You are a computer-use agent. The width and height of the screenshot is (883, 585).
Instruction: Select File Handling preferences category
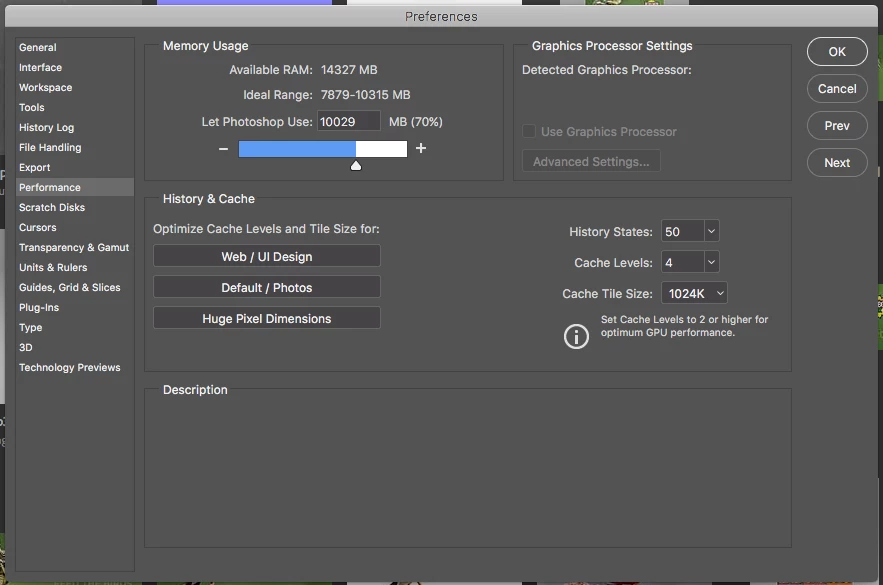pos(75,148)
